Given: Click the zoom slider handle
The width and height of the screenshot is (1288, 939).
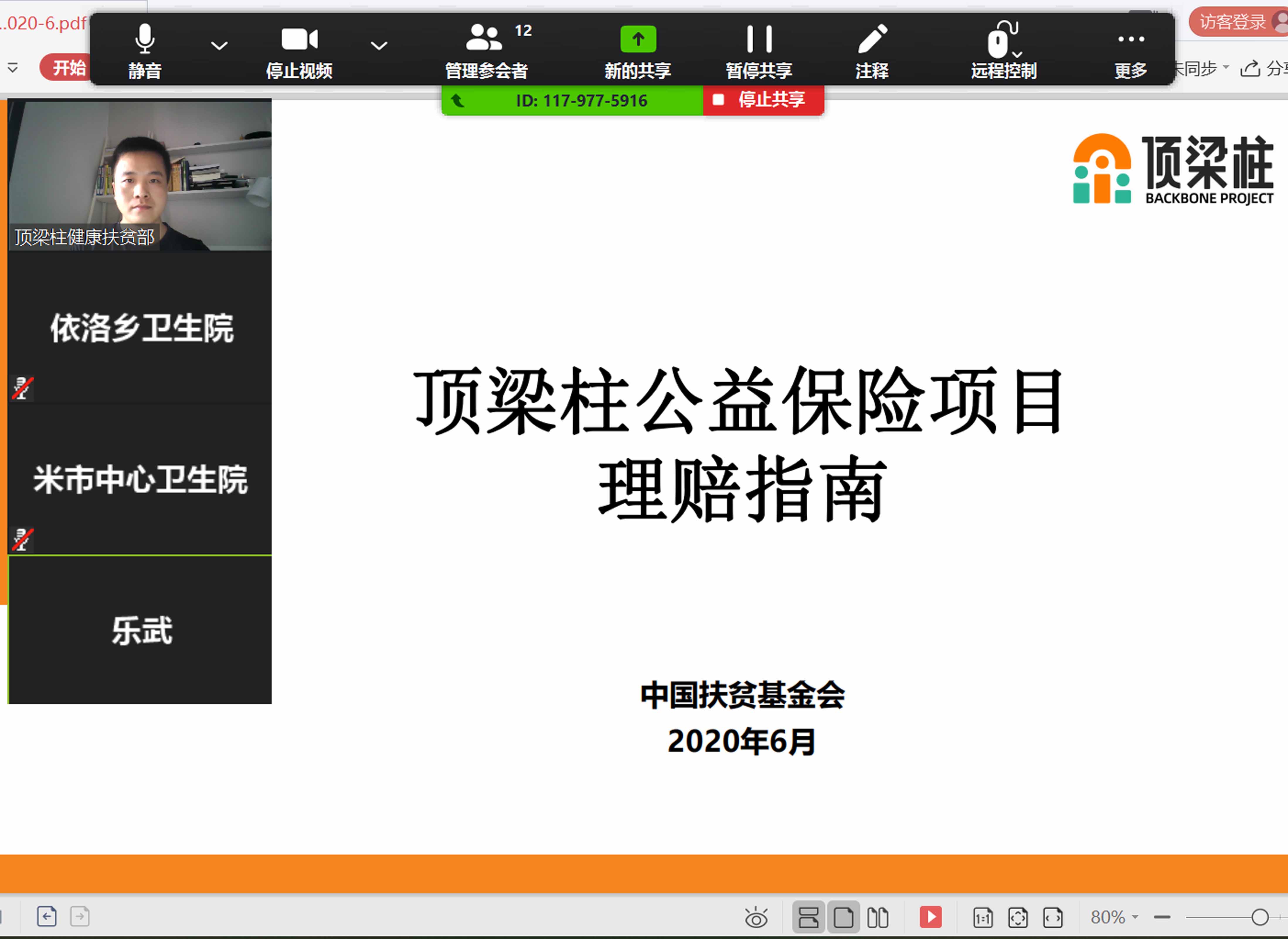Looking at the screenshot, I should 1260,917.
